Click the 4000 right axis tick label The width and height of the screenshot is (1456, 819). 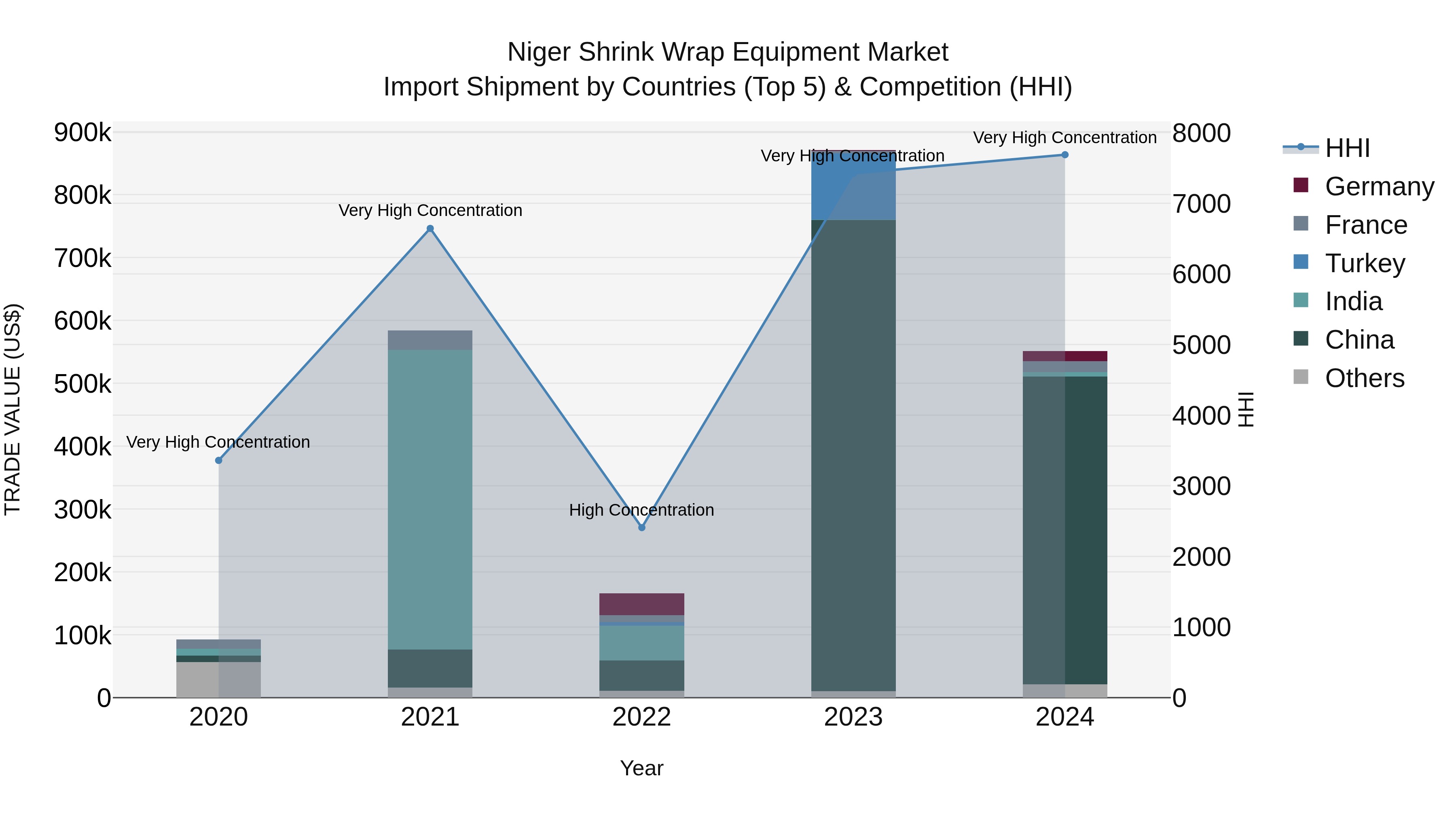click(x=1202, y=415)
